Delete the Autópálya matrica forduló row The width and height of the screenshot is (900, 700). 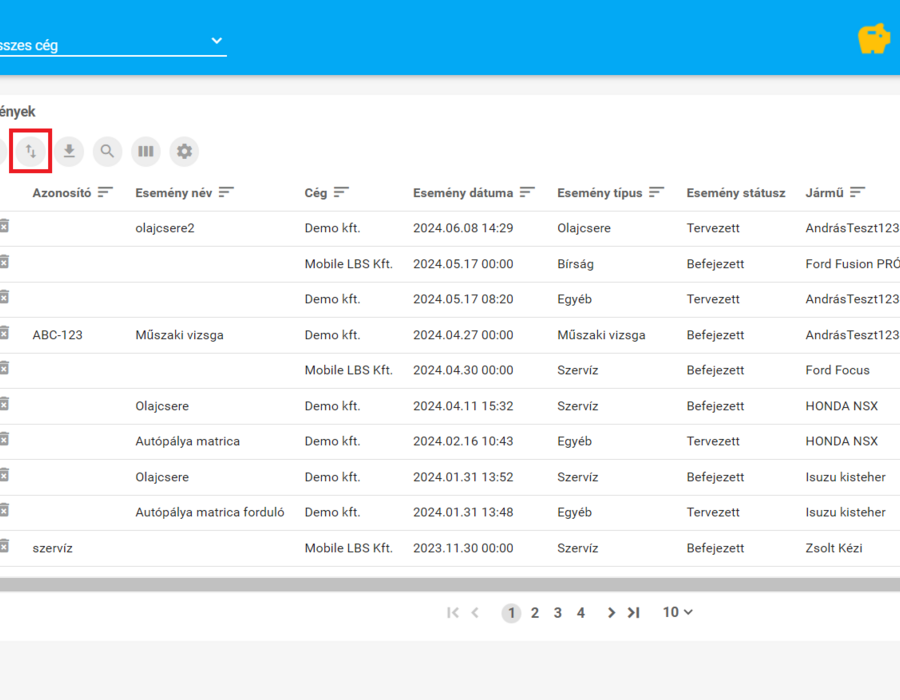pyautogui.click(x=4, y=510)
